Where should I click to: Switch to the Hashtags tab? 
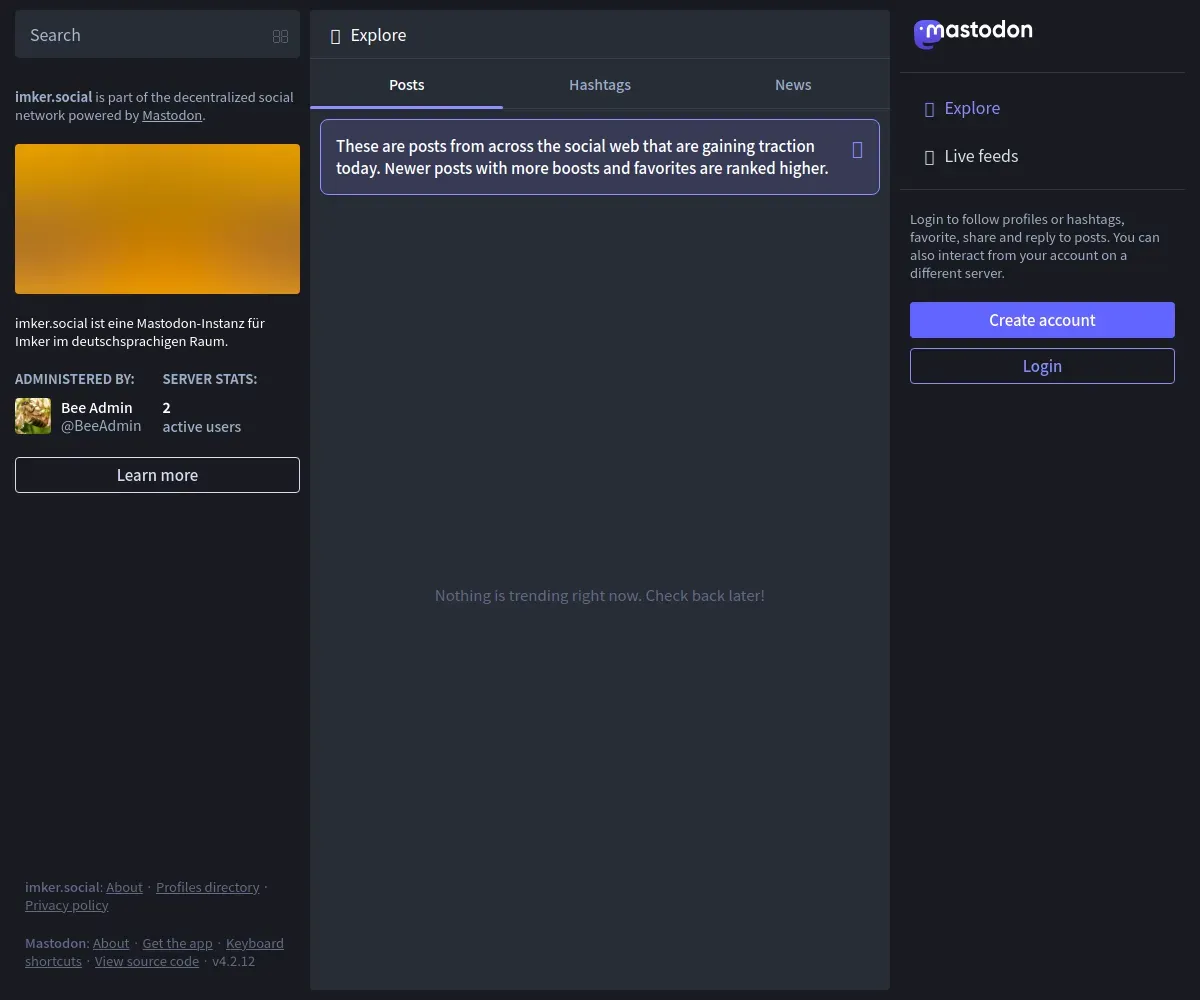point(600,85)
